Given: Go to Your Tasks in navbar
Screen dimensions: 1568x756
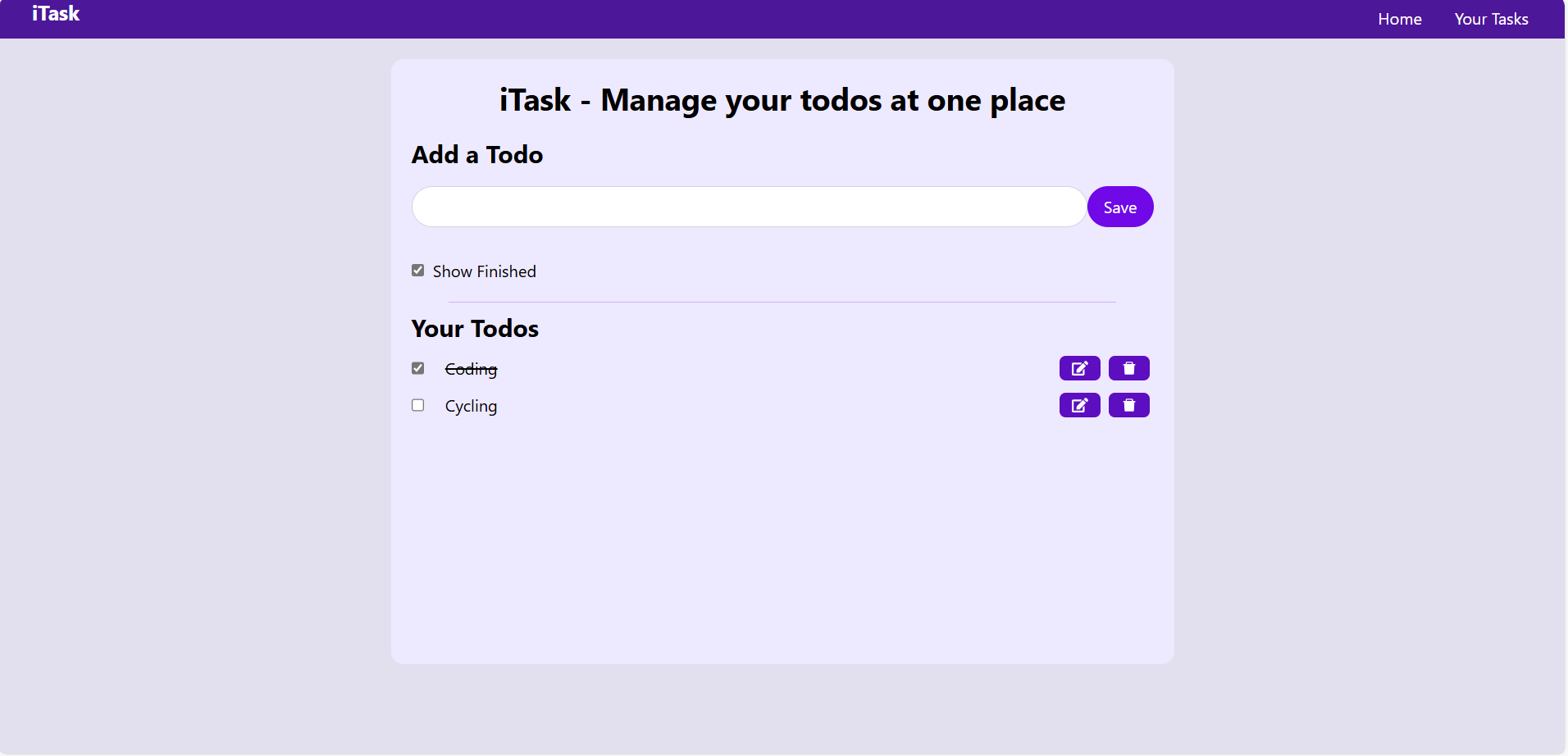Looking at the screenshot, I should click(x=1491, y=19).
